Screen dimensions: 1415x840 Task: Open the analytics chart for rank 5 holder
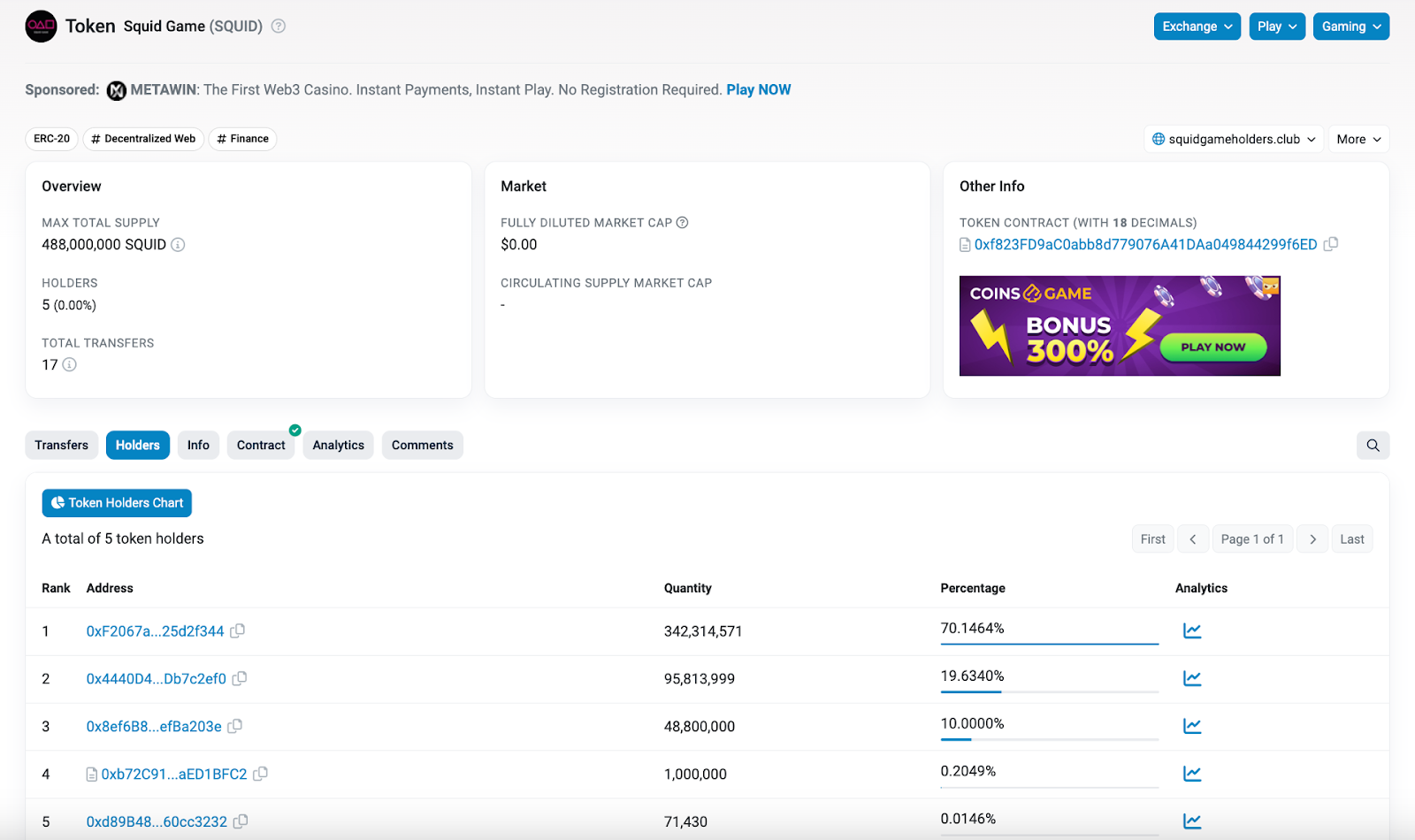1193,821
